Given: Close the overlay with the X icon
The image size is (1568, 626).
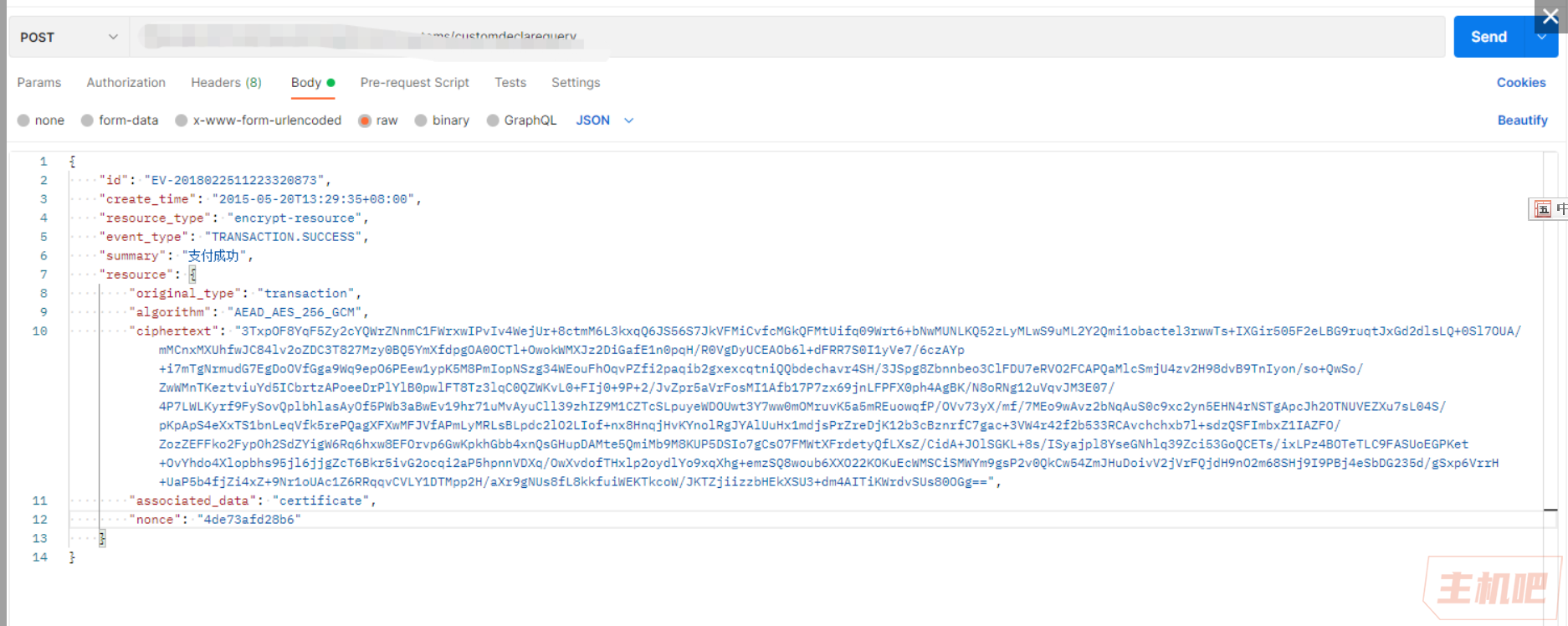Looking at the screenshot, I should coord(1550,17).
